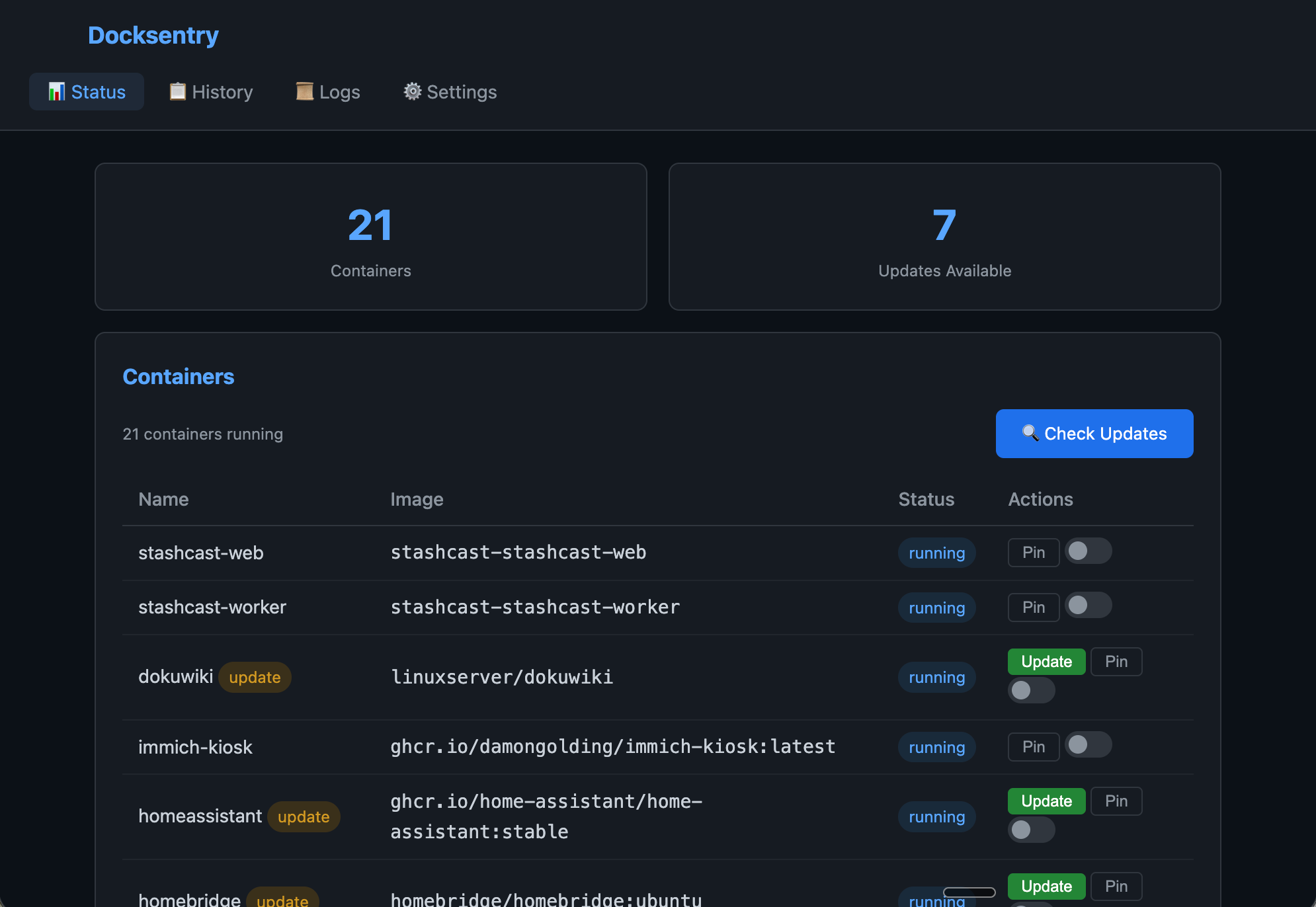Click the homeassistant container name
Viewport: 1316px width, 907px height.
tap(200, 816)
